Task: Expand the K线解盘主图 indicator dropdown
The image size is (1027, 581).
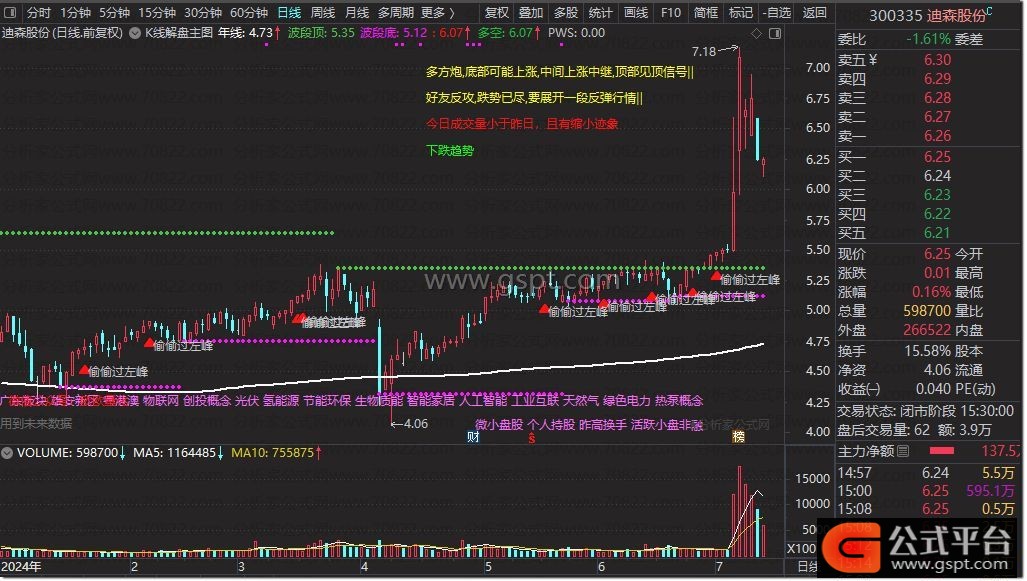Action: 135,33
